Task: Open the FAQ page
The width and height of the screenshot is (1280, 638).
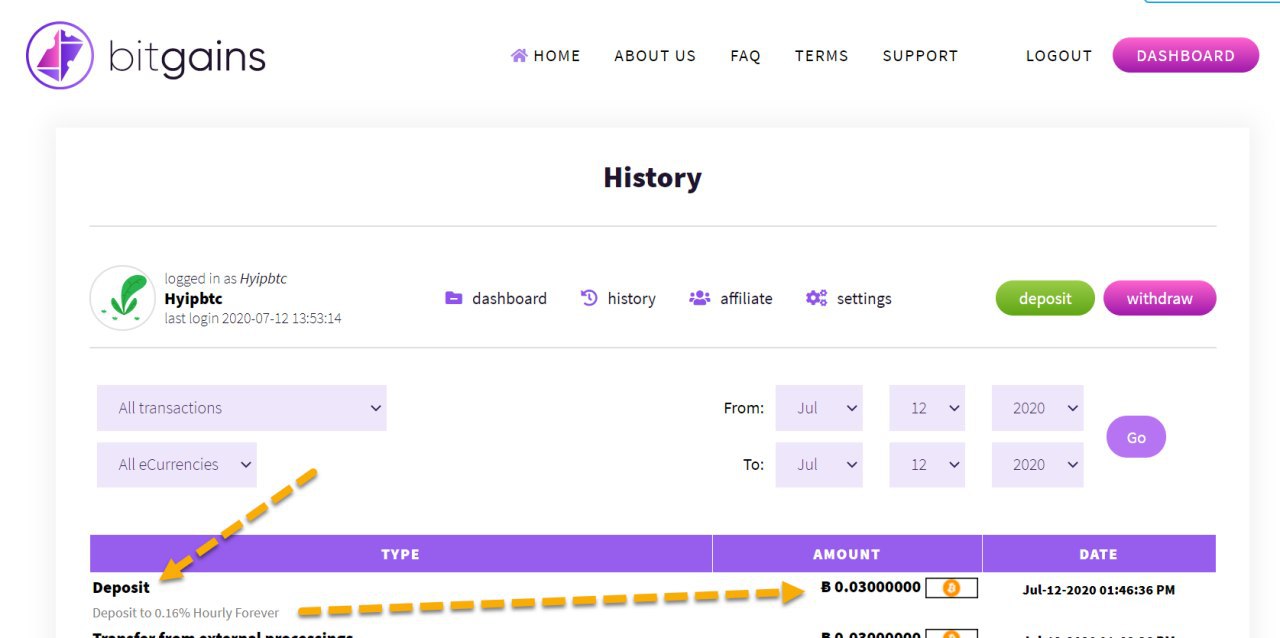Action: pos(745,56)
